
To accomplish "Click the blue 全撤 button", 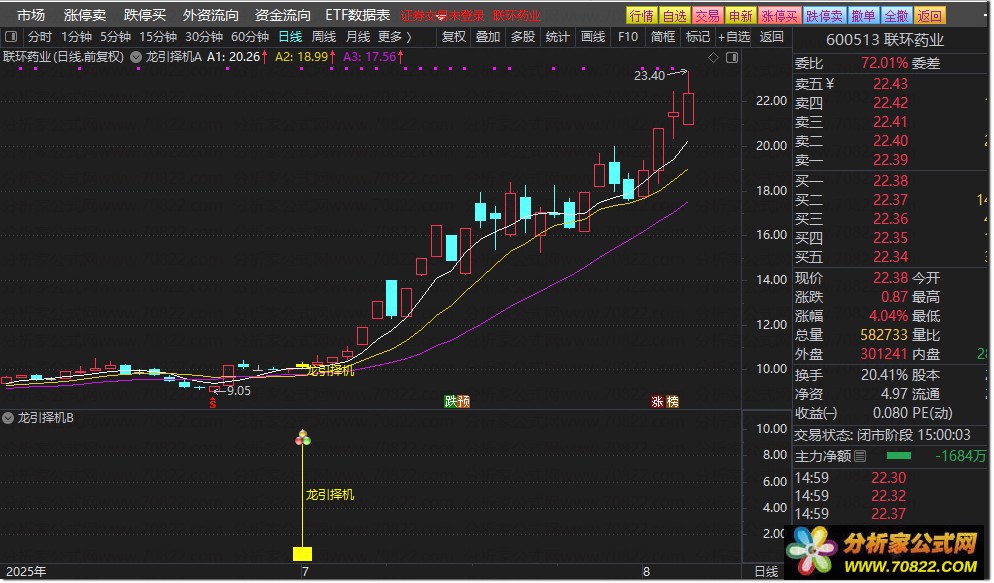I will pos(896,16).
